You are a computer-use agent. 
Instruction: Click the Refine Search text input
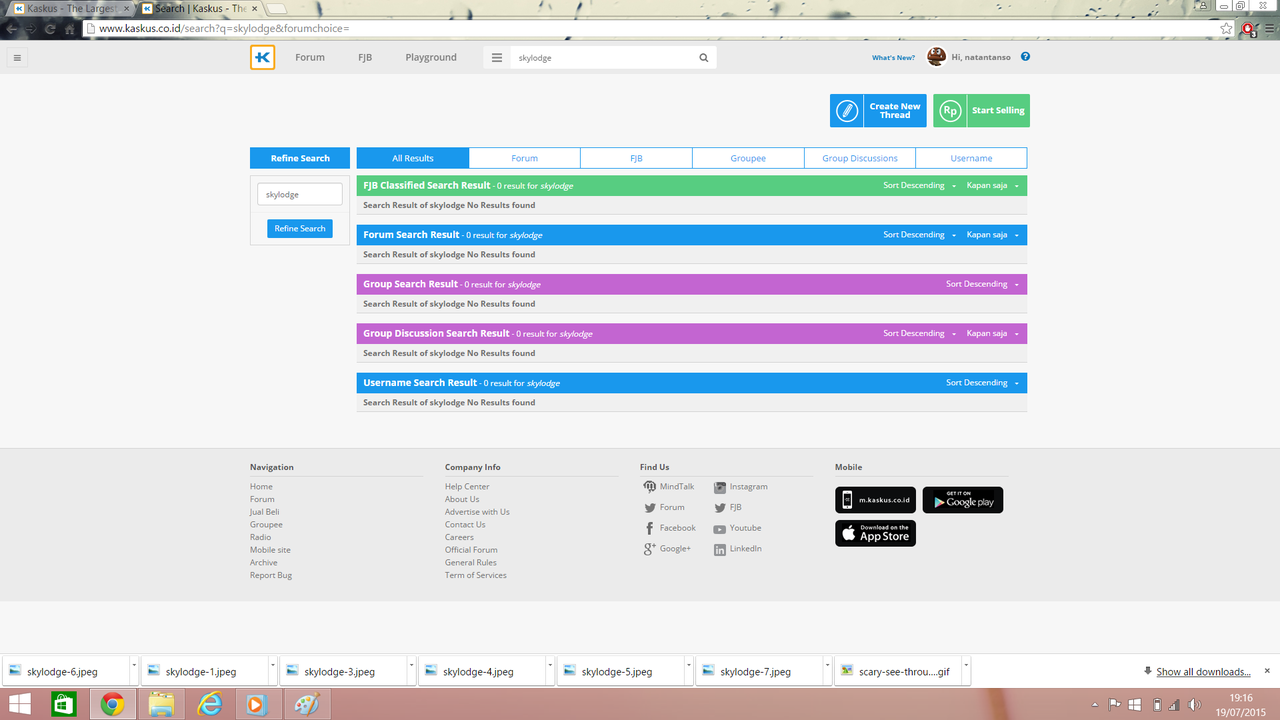tap(300, 195)
